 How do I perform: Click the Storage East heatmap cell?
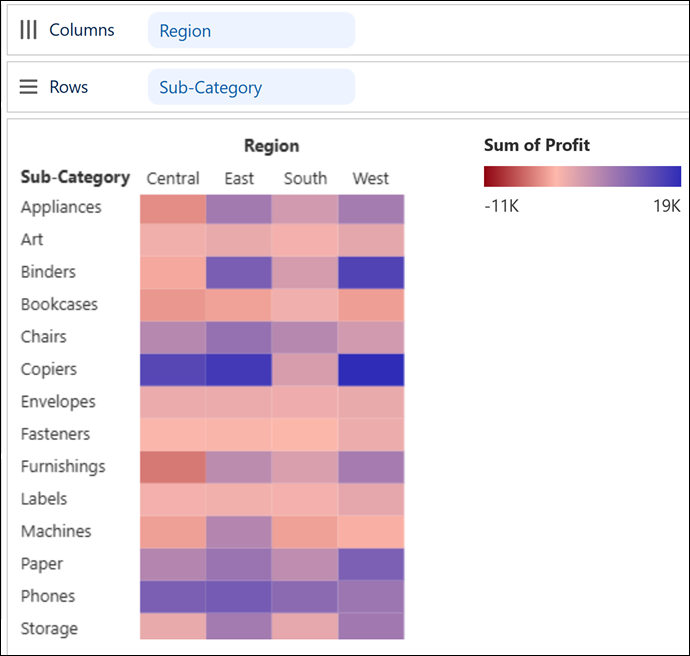coord(239,626)
